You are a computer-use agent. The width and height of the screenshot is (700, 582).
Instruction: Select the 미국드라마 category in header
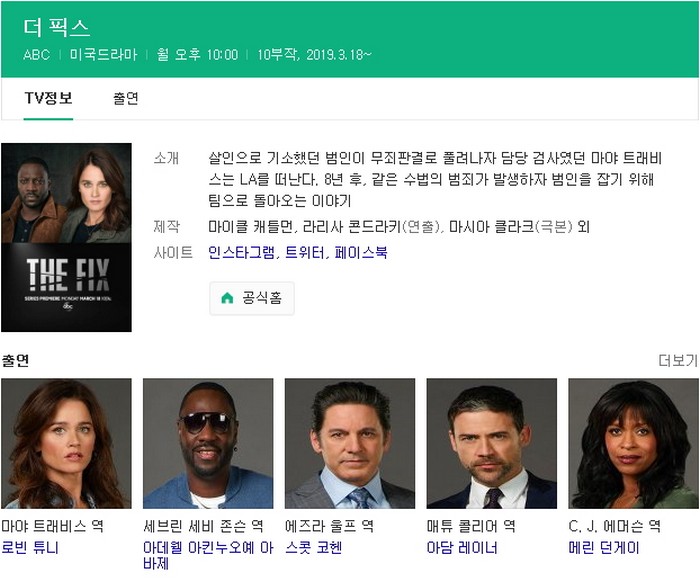[x=103, y=54]
